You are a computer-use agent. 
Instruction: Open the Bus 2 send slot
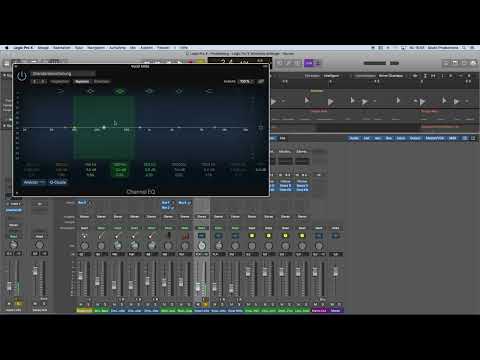pos(168,207)
